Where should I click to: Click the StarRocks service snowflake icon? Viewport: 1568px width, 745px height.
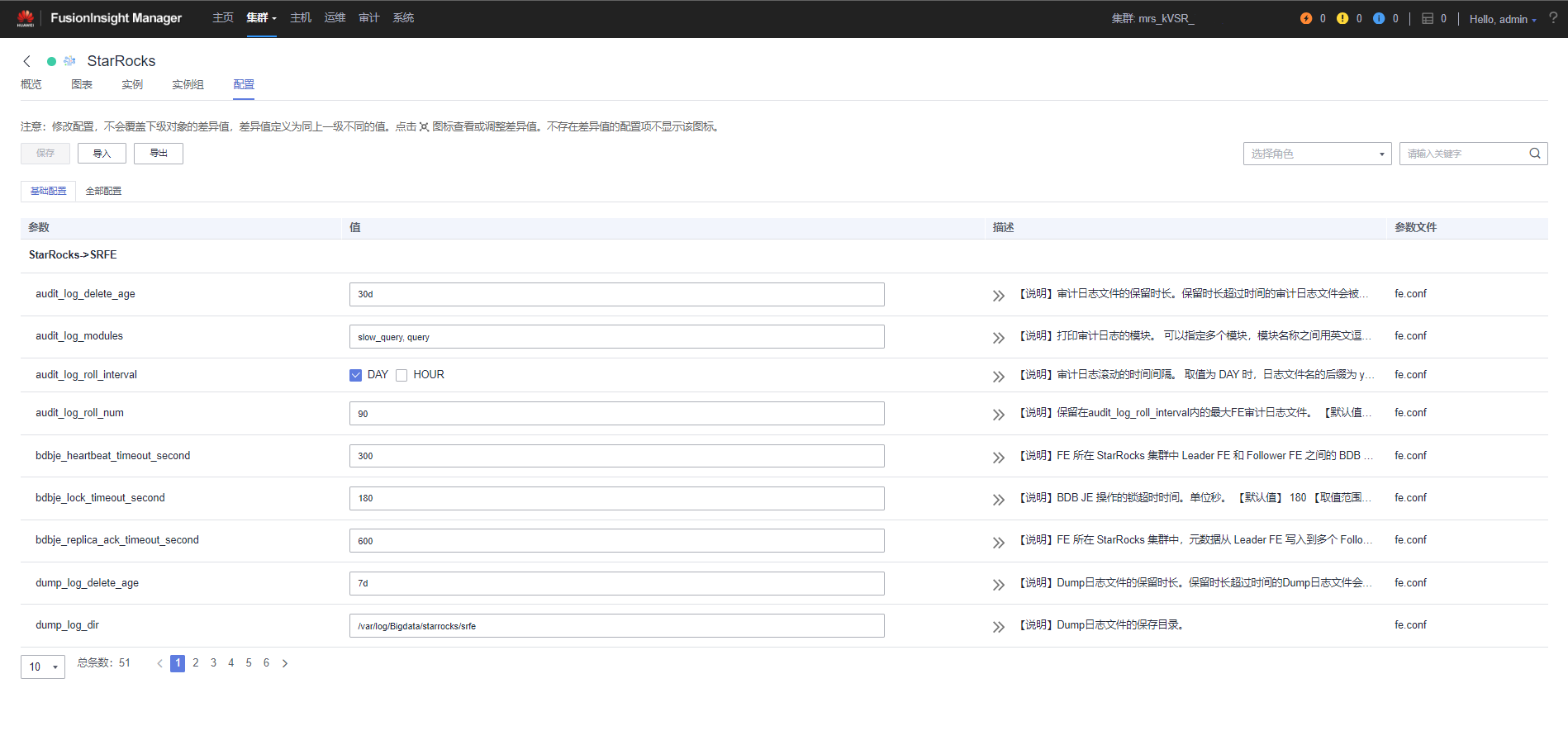[69, 61]
